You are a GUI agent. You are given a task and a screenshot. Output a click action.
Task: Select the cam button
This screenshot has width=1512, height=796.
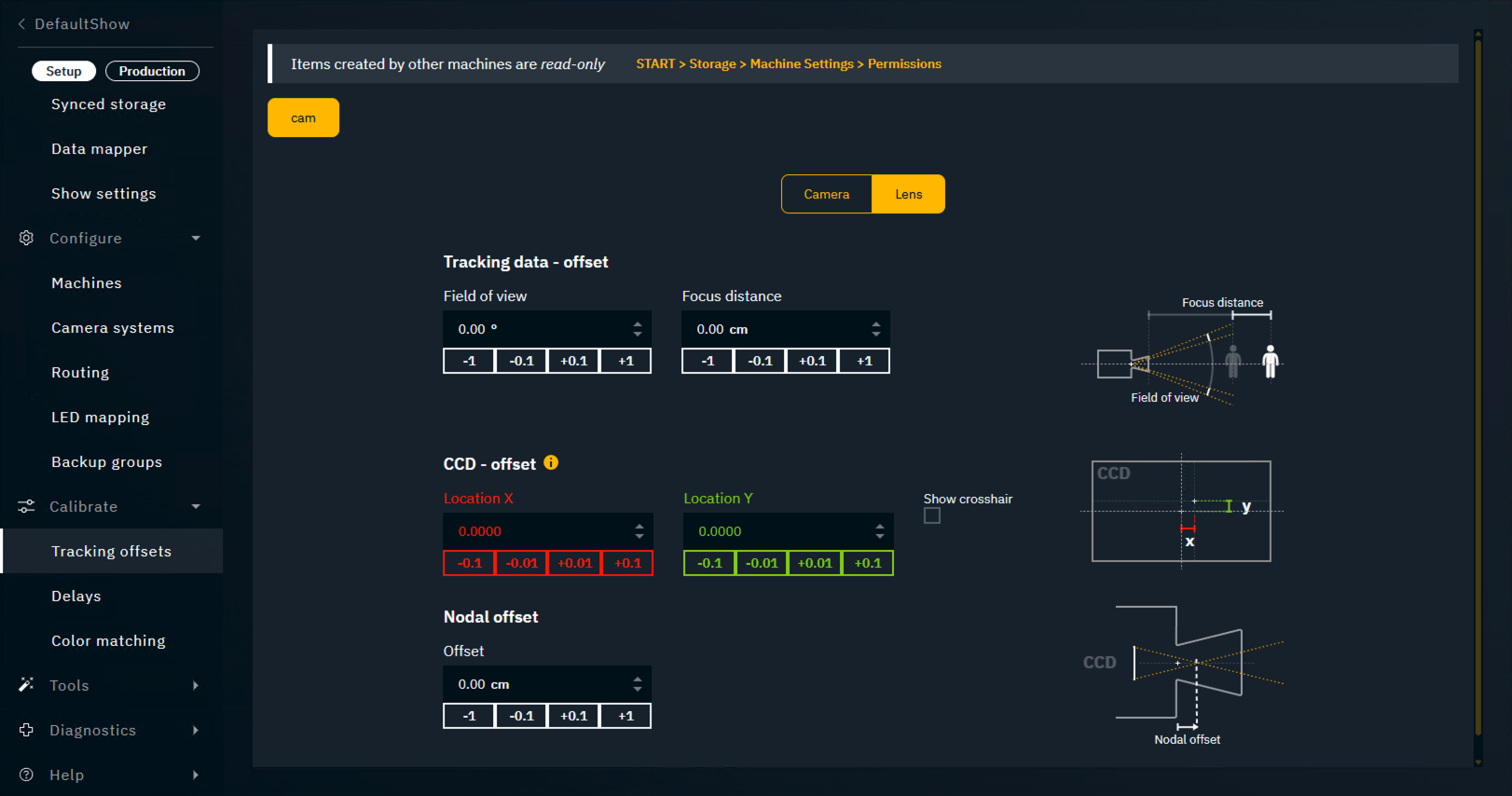coord(303,117)
